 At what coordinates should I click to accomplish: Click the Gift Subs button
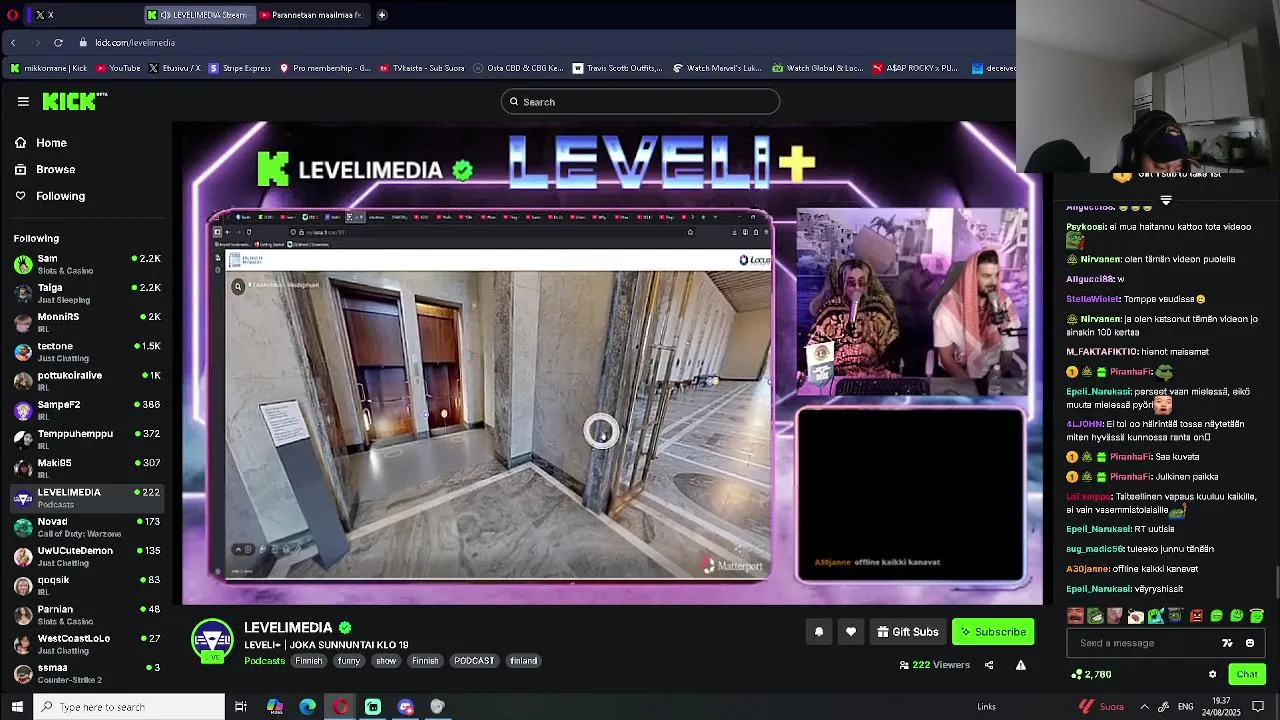click(908, 632)
